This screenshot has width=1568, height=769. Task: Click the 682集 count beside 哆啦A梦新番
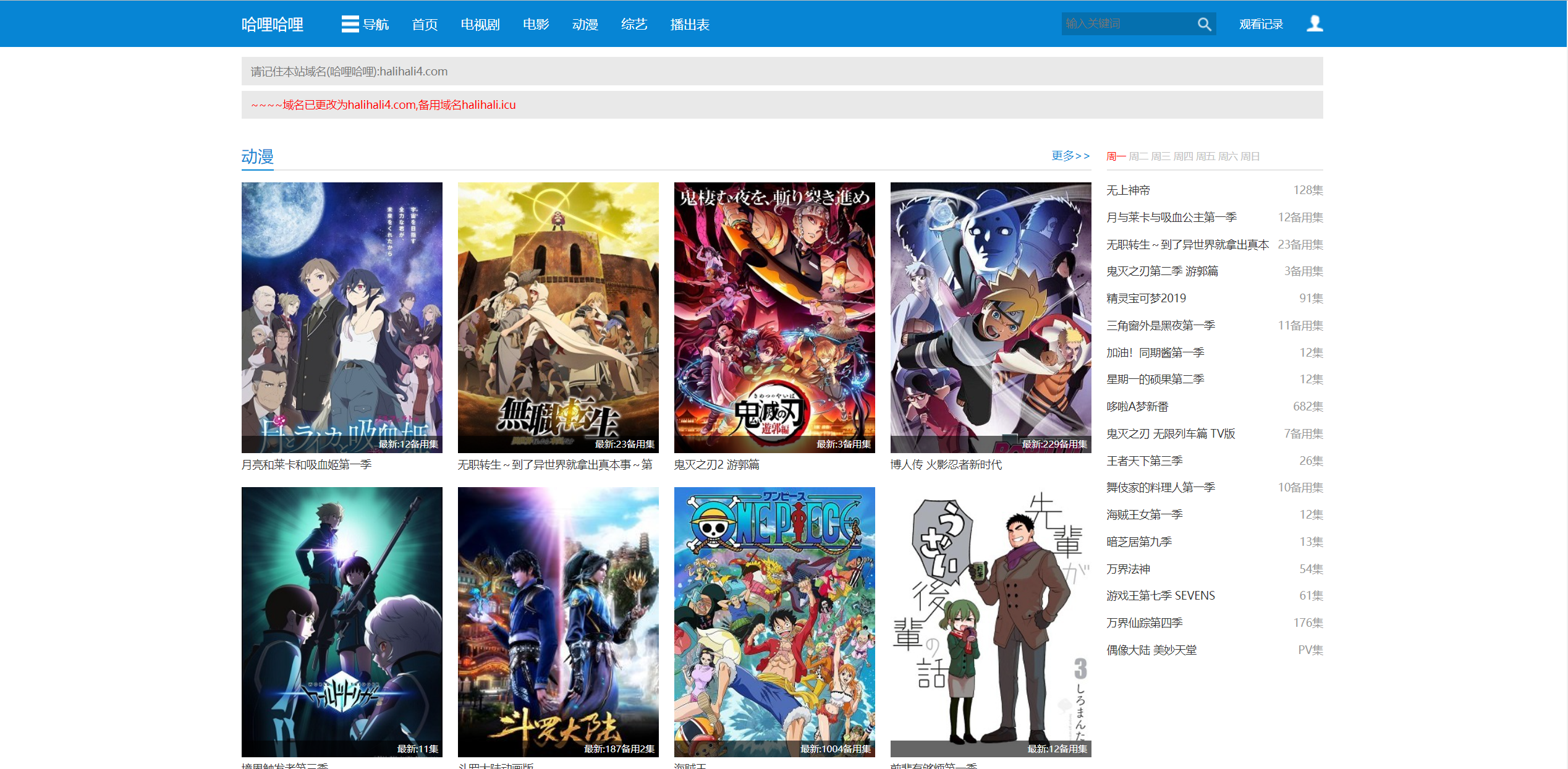tap(1308, 407)
